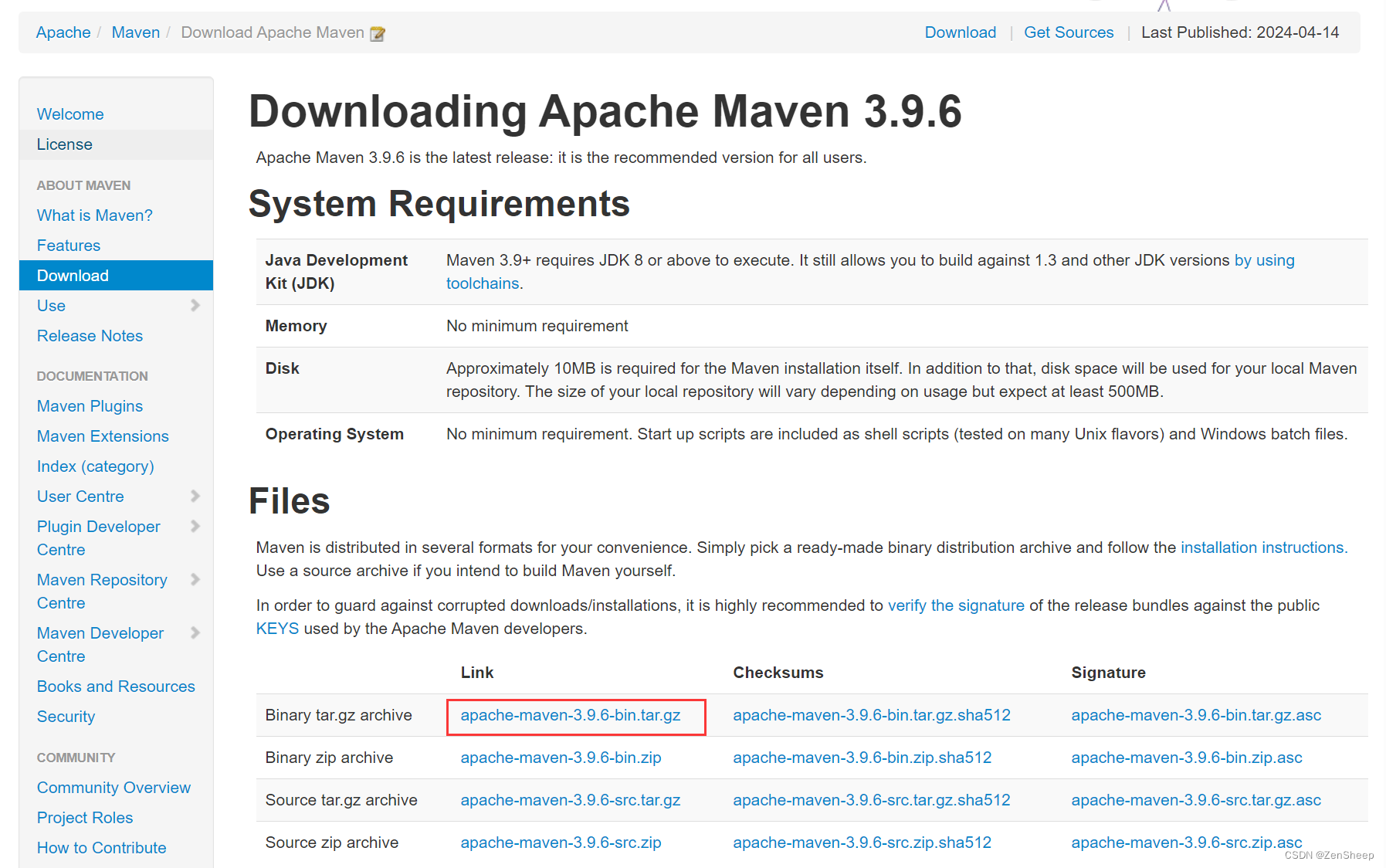Open the Welcome sidebar item
The image size is (1386, 868).
(x=70, y=114)
